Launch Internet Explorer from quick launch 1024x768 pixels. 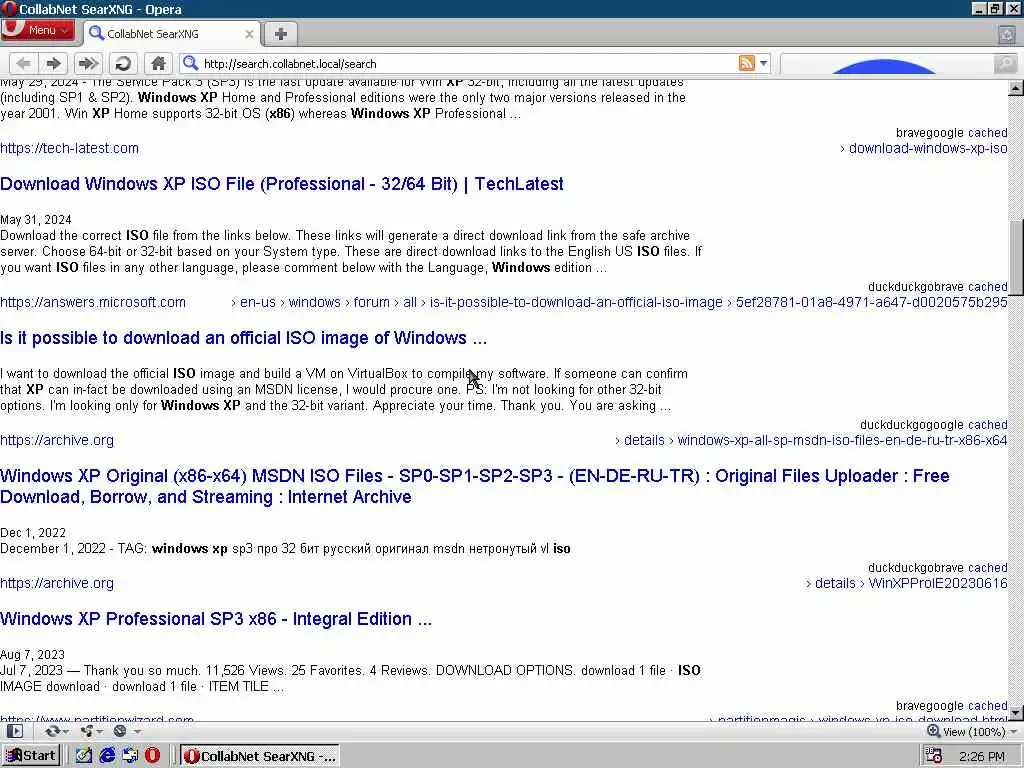point(107,756)
